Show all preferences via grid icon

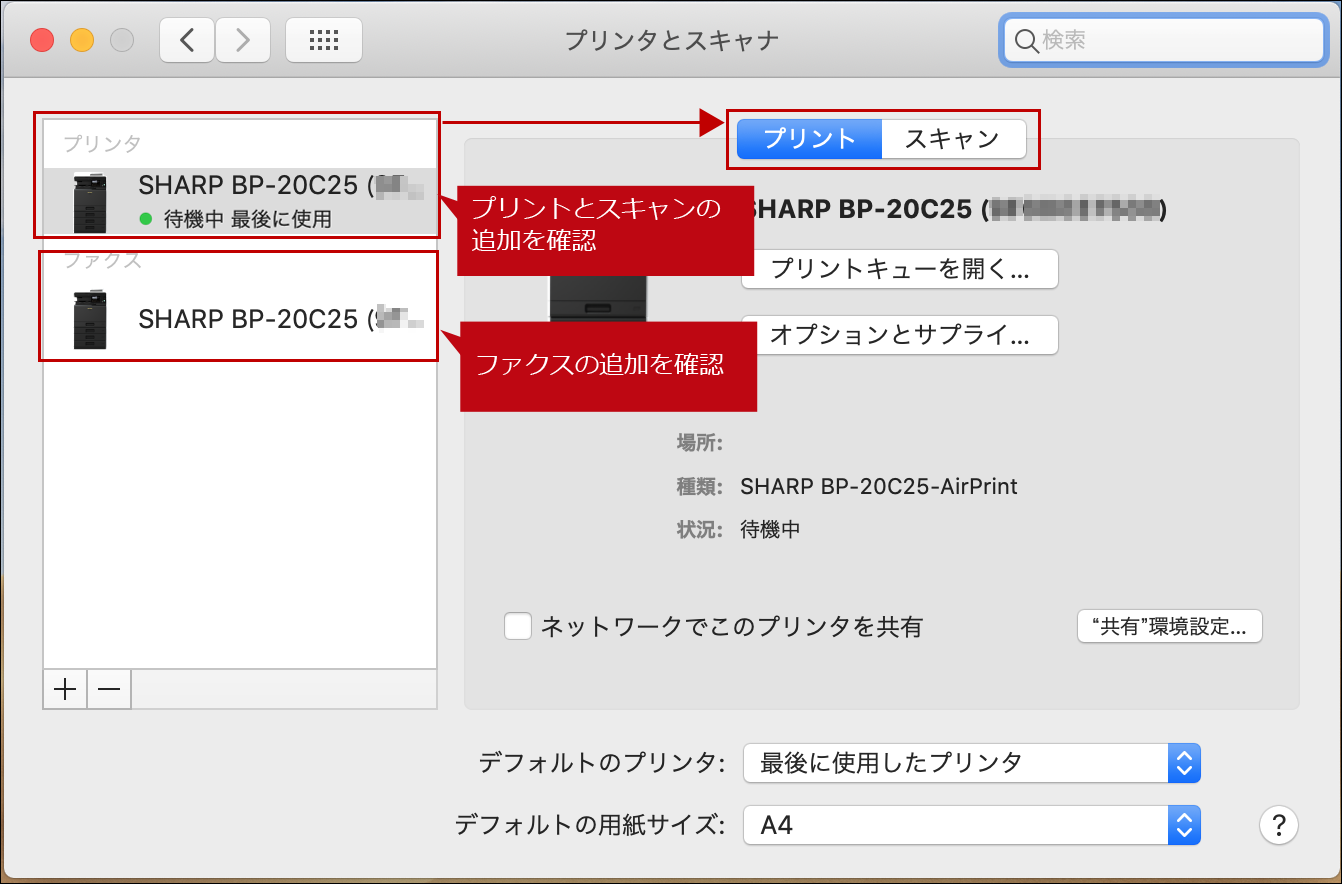(x=324, y=40)
